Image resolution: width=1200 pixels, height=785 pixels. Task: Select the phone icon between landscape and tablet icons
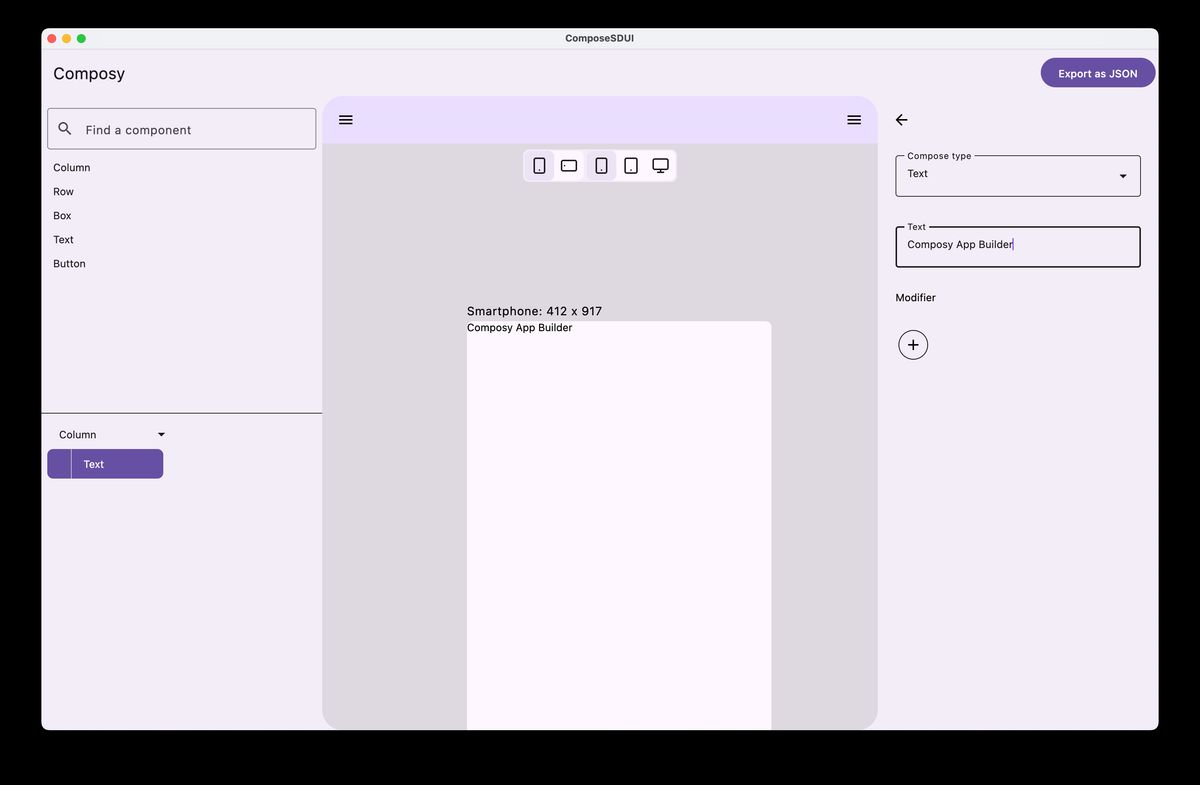point(601,166)
